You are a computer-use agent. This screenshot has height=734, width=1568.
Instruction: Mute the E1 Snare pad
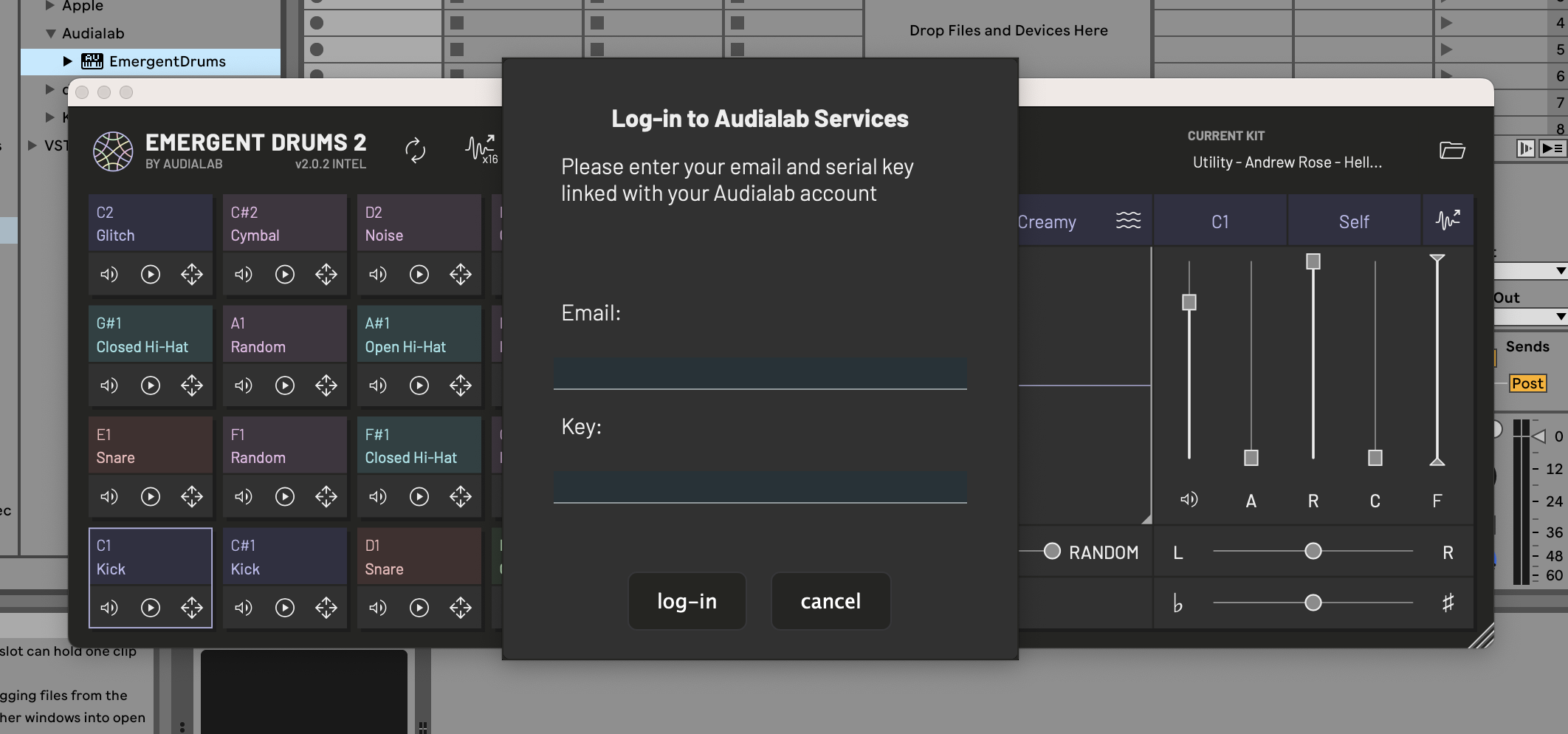pos(109,496)
